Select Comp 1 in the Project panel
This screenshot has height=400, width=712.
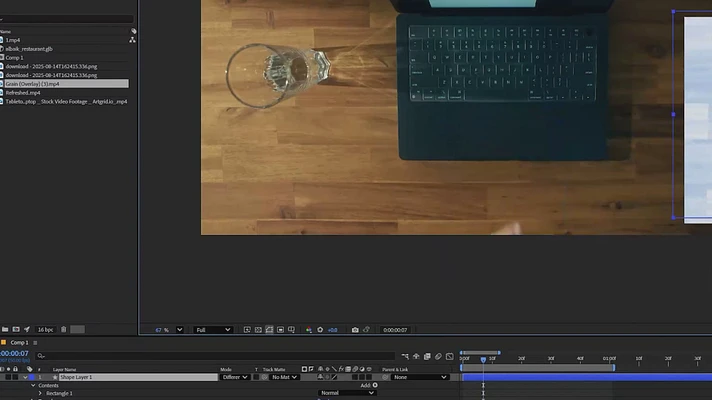[x=15, y=58]
